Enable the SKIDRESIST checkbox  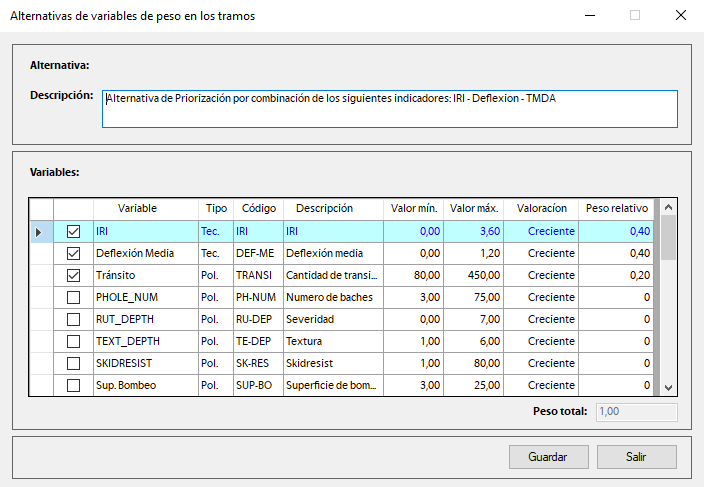73,363
